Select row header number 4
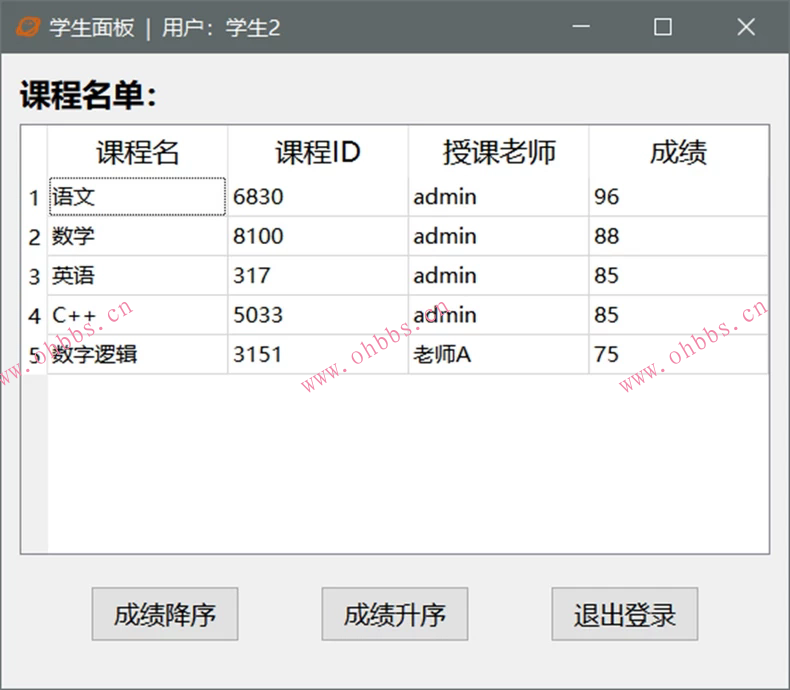 (x=34, y=315)
